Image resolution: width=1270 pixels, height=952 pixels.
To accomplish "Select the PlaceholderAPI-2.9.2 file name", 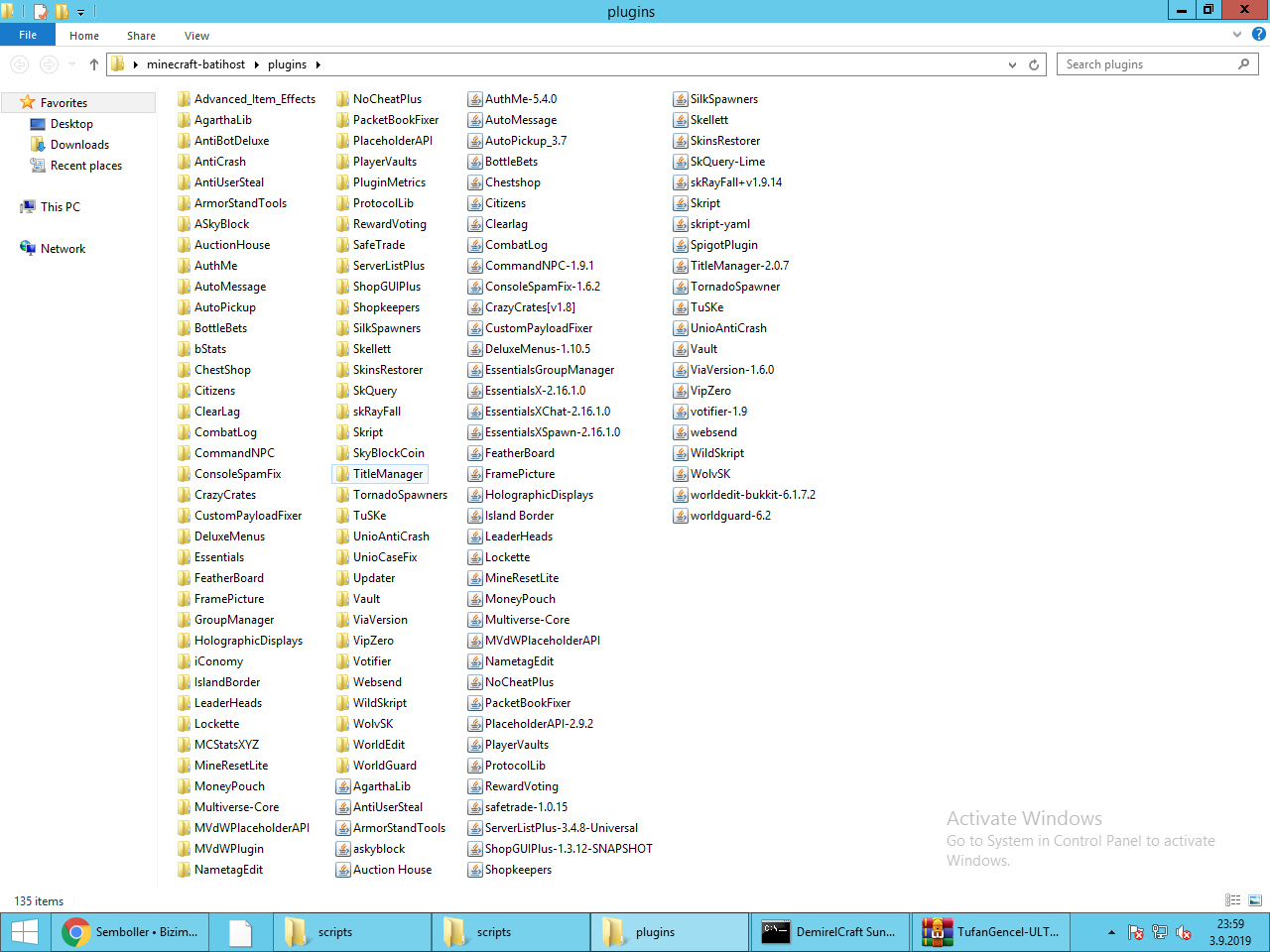I will click(x=539, y=724).
